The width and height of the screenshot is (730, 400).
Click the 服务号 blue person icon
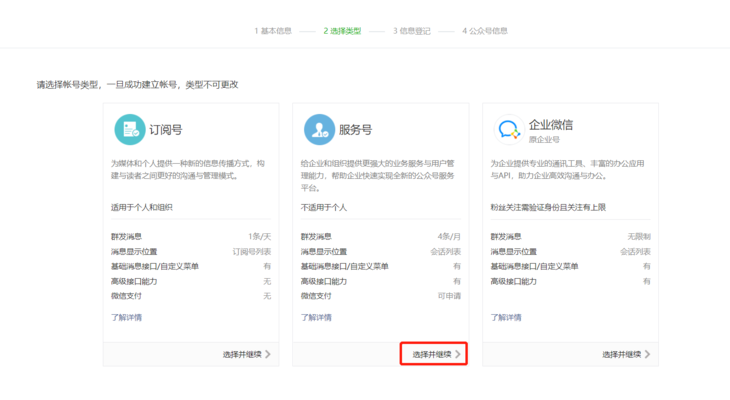point(319,129)
